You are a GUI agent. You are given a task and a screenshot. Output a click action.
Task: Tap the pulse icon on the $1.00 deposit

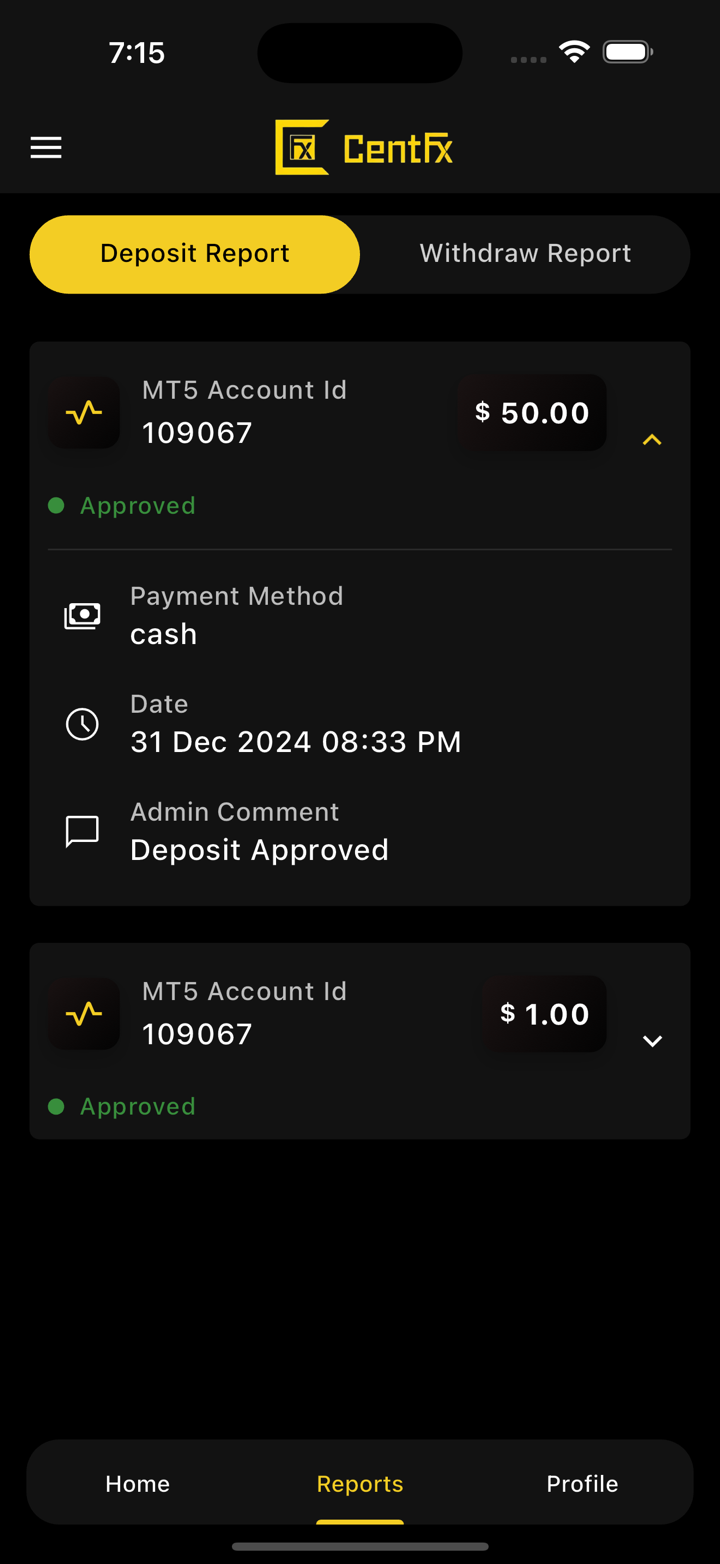tap(84, 1014)
